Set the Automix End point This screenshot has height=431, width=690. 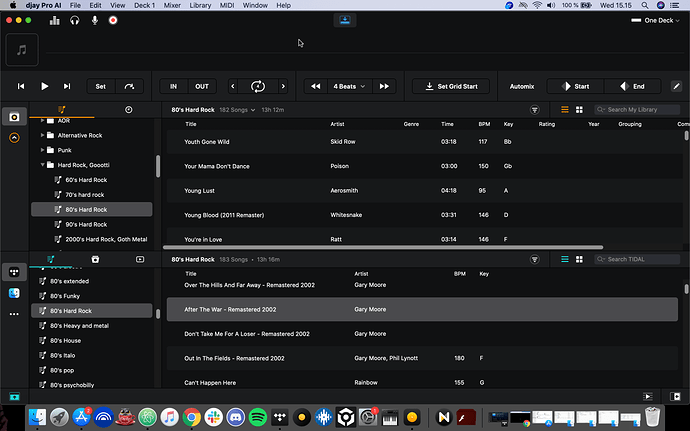(x=632, y=86)
